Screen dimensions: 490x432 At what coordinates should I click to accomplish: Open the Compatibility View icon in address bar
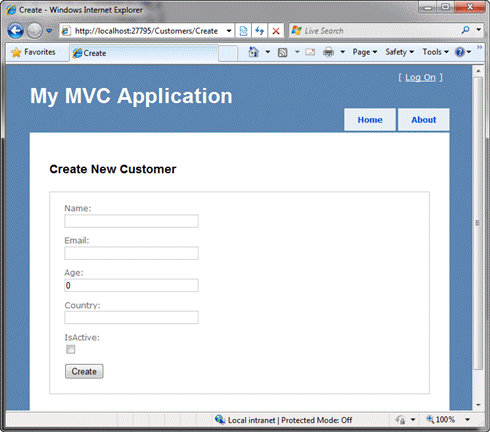(244, 31)
